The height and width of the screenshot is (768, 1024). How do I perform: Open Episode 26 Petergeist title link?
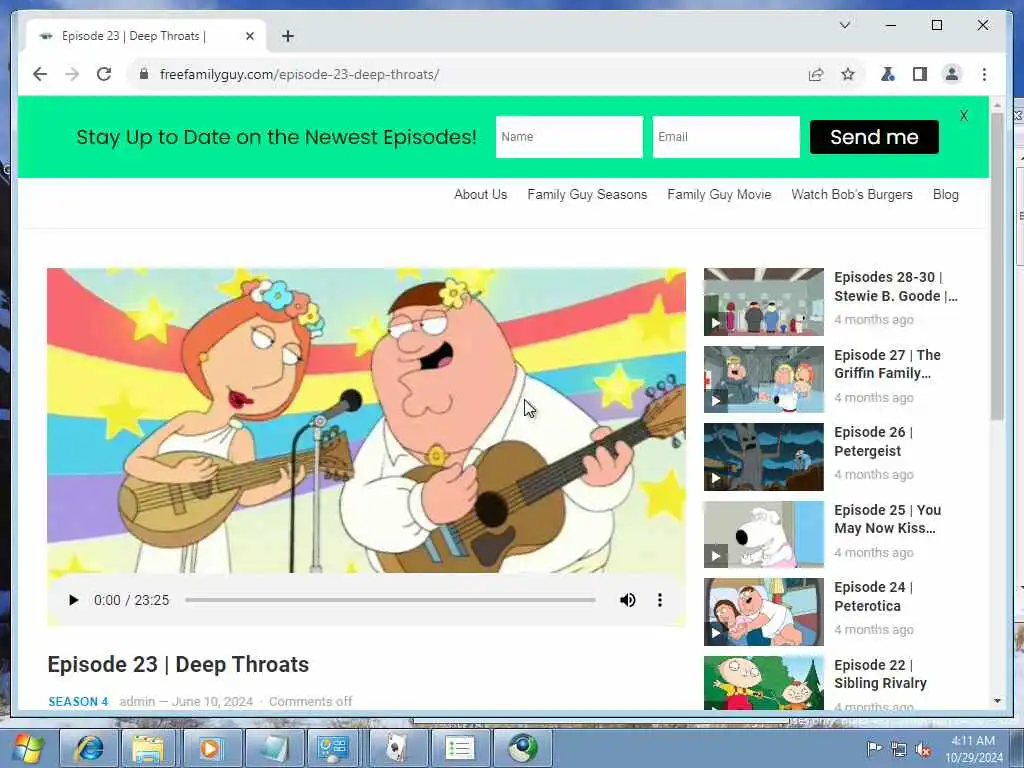[x=873, y=441]
